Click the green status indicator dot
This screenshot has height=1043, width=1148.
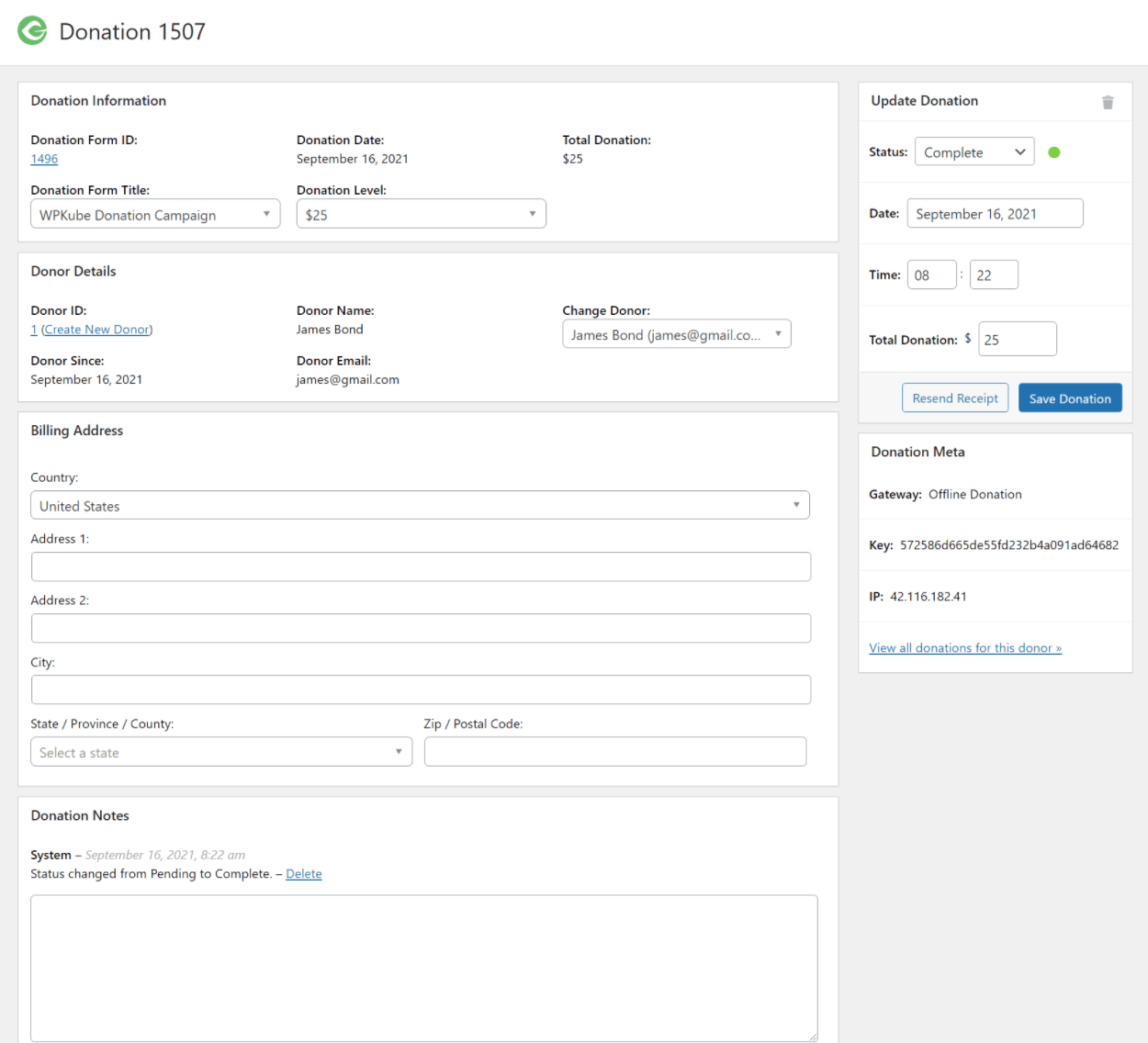pos(1054,152)
